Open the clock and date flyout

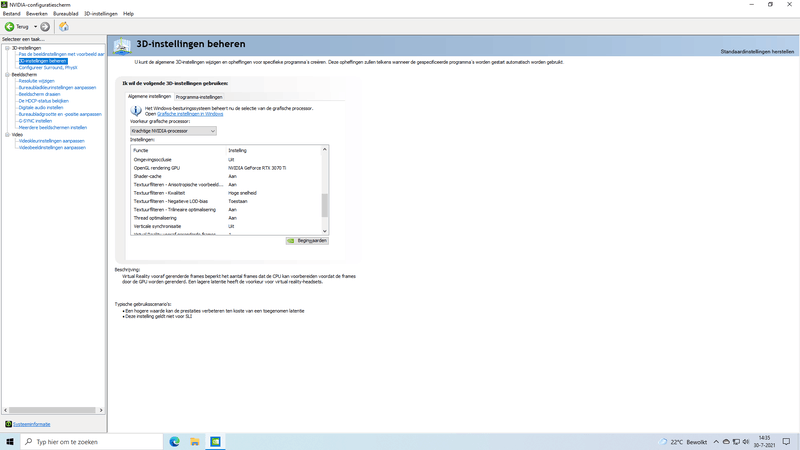(x=764, y=442)
